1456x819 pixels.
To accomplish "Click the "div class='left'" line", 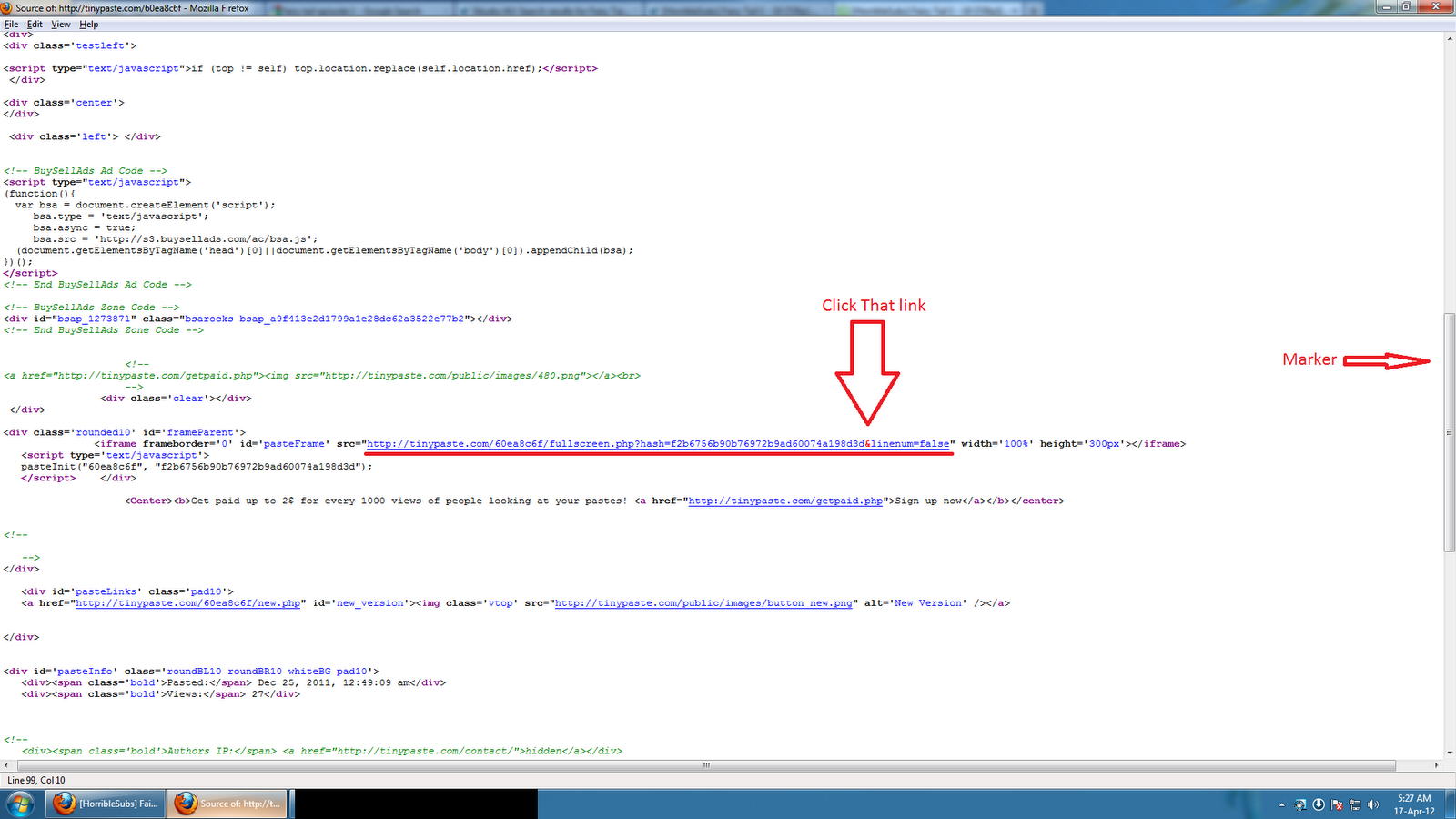I will 86,136.
